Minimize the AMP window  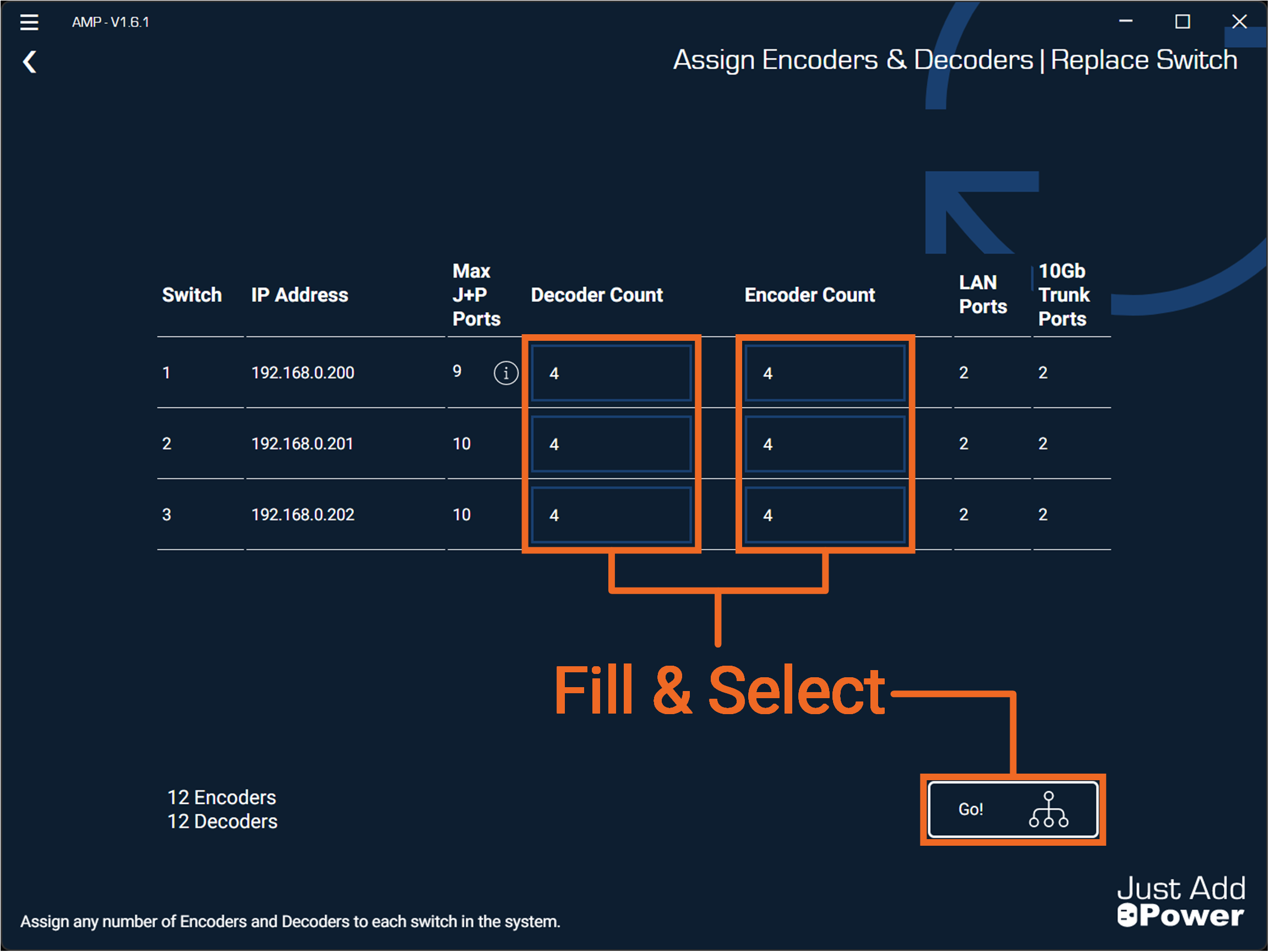tap(1125, 22)
